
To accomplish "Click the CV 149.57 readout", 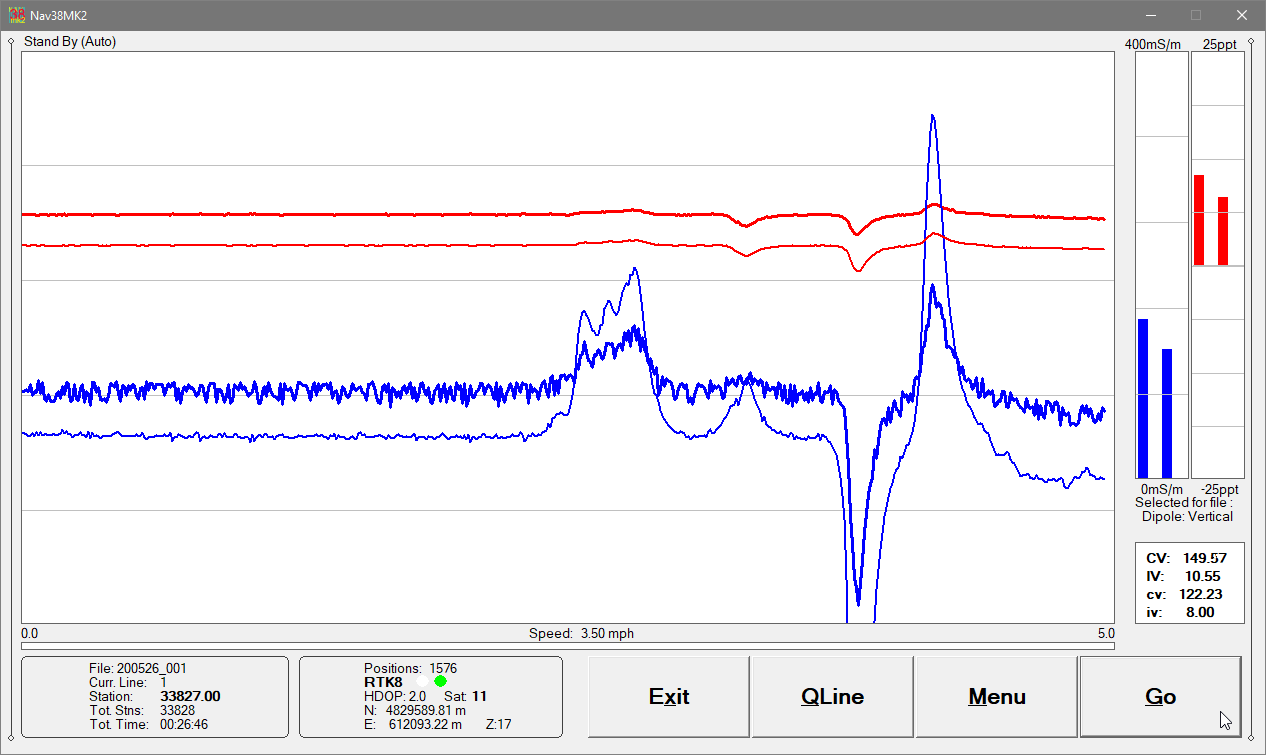I will click(x=1186, y=558).
